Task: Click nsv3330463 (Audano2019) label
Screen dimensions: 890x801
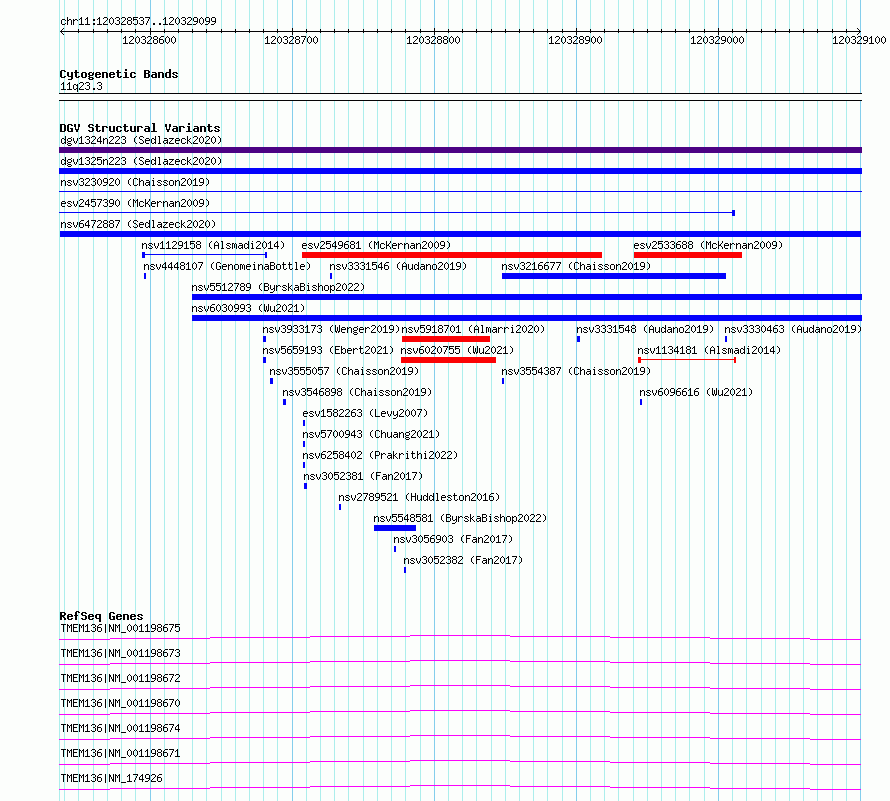Action: point(793,329)
